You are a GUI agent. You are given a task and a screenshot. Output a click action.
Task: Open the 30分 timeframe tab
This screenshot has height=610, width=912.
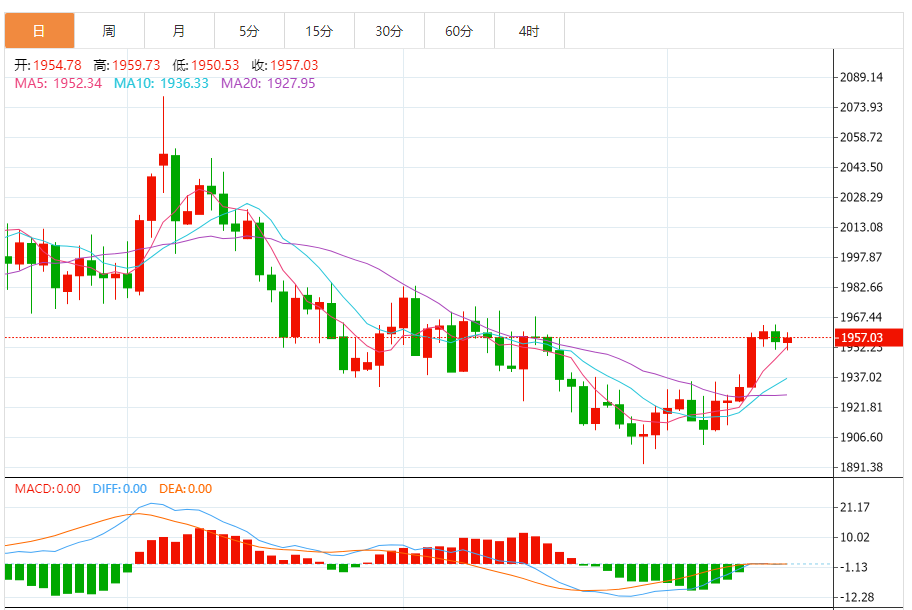click(389, 31)
